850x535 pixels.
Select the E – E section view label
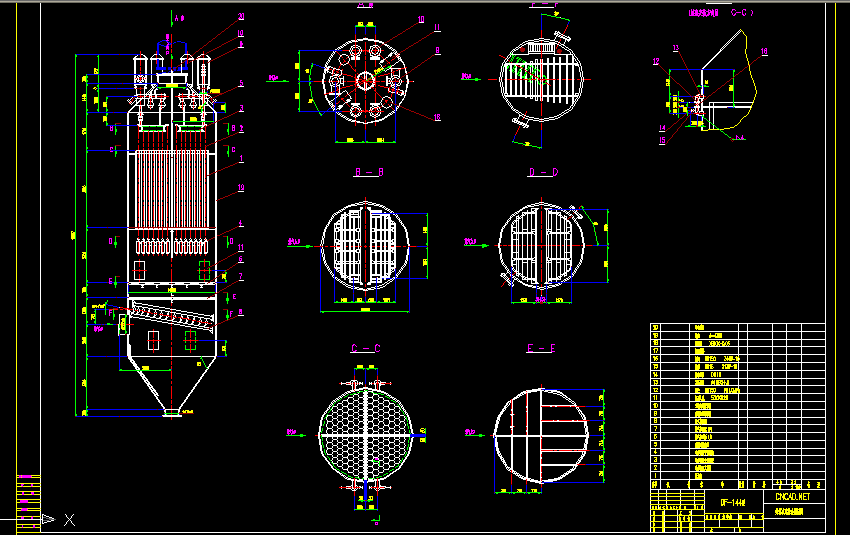tap(540, 348)
